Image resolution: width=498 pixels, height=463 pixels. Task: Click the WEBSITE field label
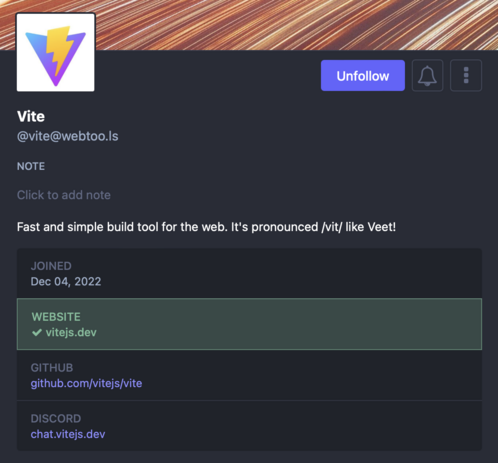[56, 317]
